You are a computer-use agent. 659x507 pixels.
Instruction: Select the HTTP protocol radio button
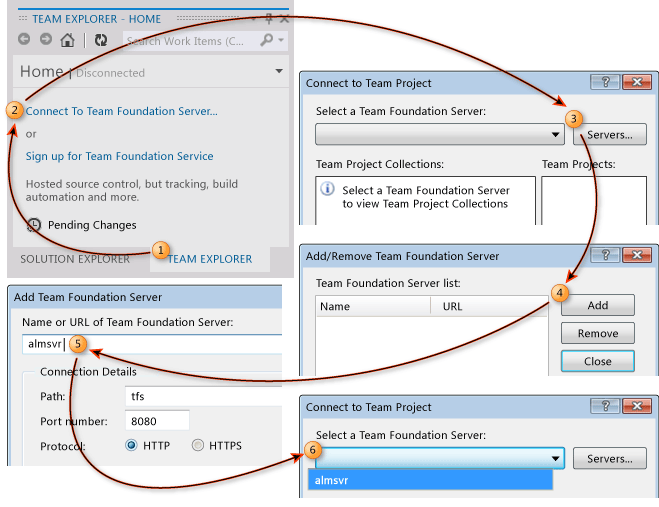coord(131,445)
